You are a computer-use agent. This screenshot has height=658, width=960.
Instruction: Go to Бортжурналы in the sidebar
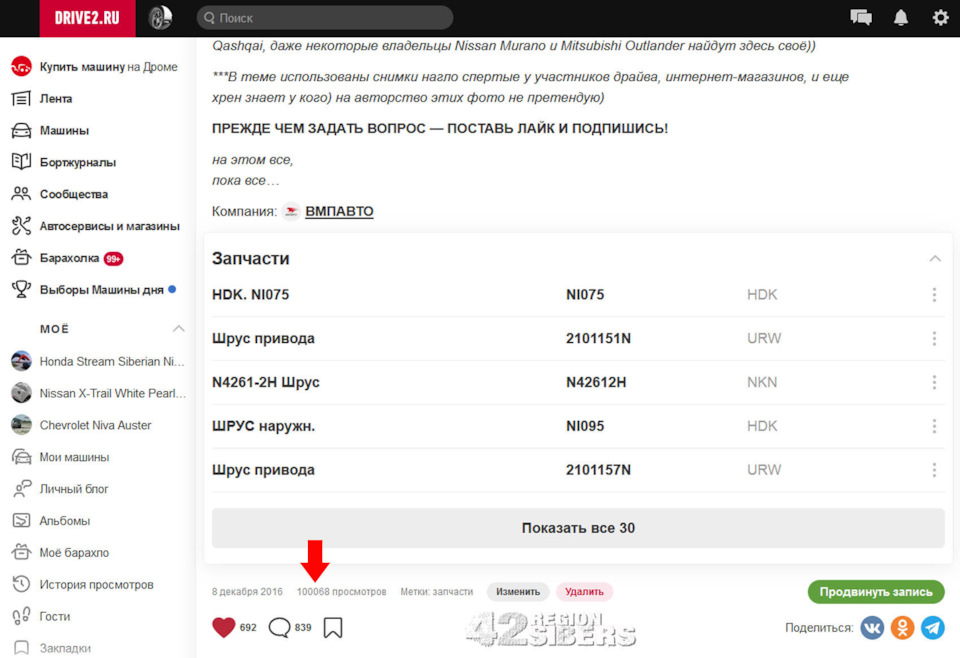point(78,162)
